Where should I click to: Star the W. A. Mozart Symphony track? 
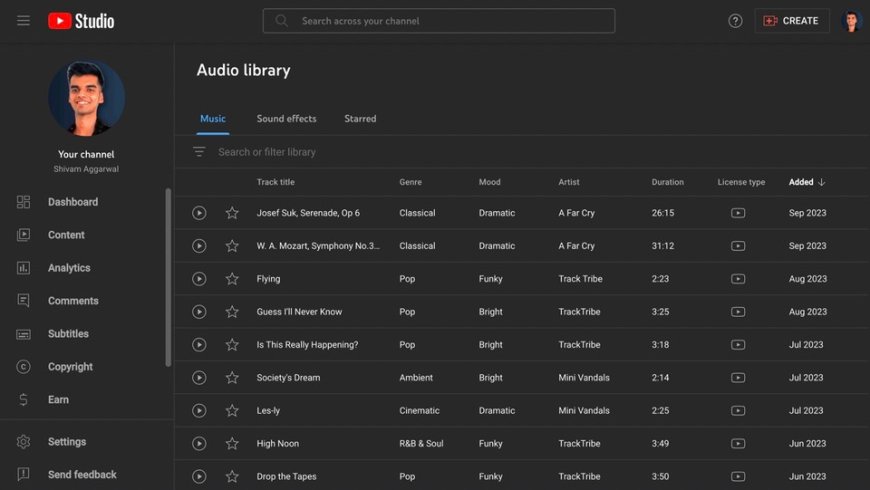[232, 246]
